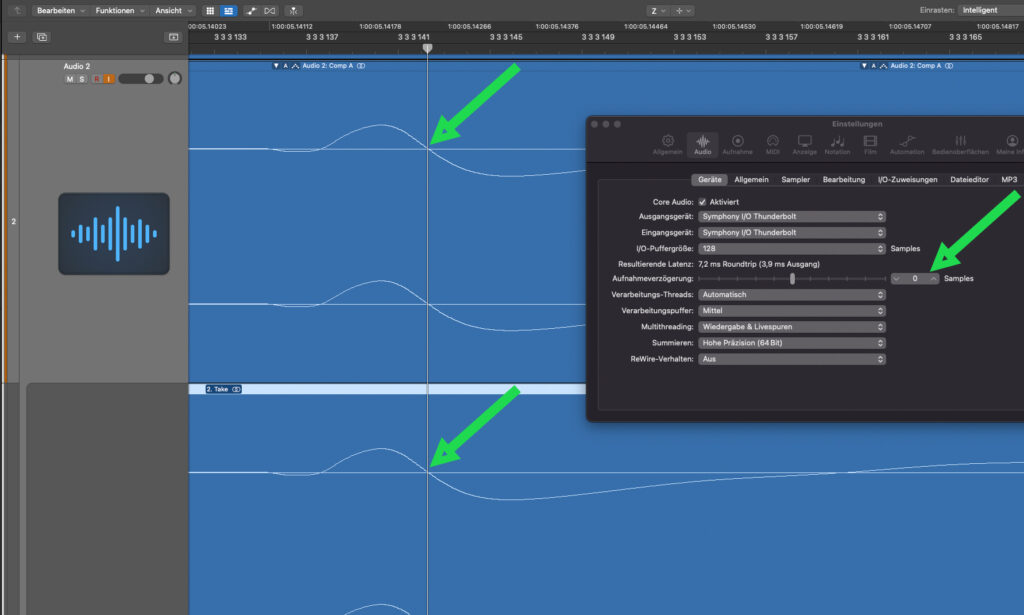Viewport: 1024px width, 615px height.
Task: Open Aufnahme settings pane icon
Action: pos(737,145)
